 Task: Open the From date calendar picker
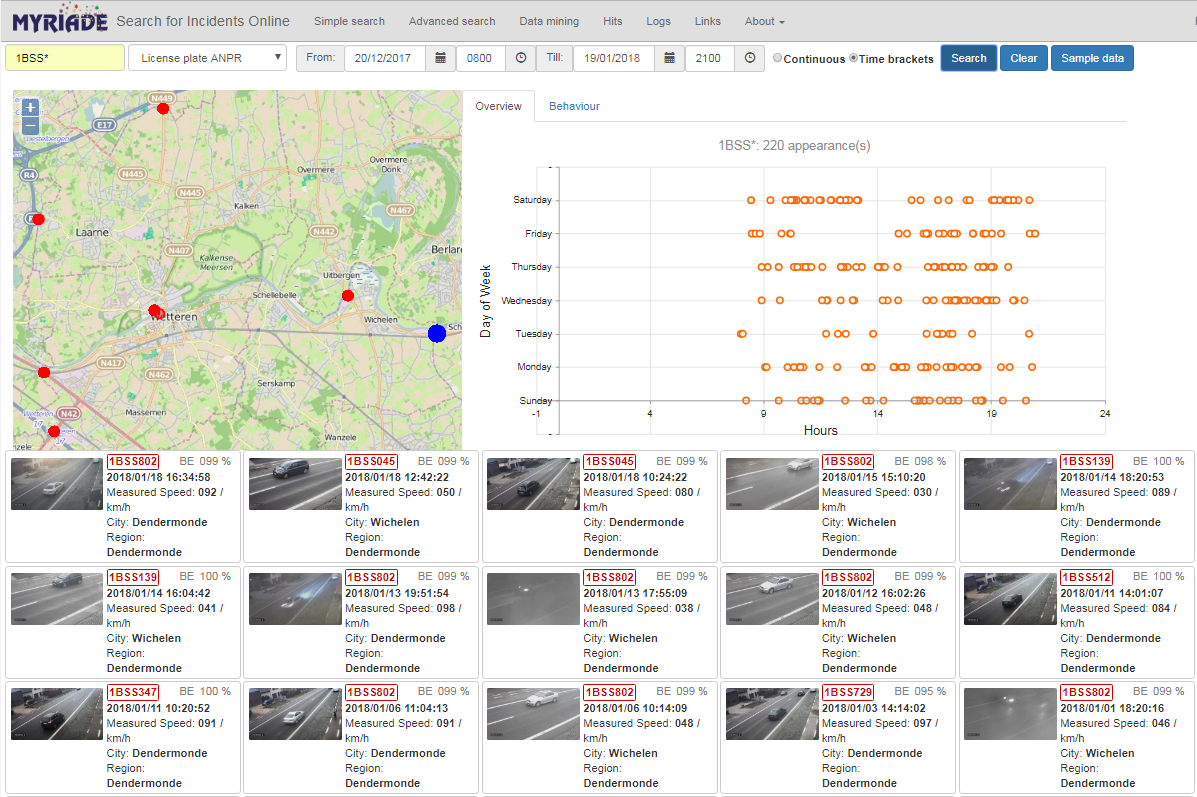point(440,58)
